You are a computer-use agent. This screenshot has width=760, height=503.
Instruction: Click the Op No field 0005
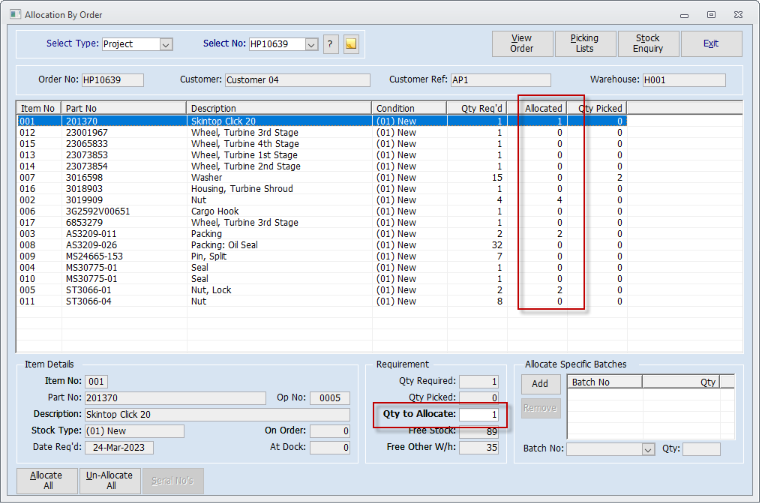(x=330, y=398)
